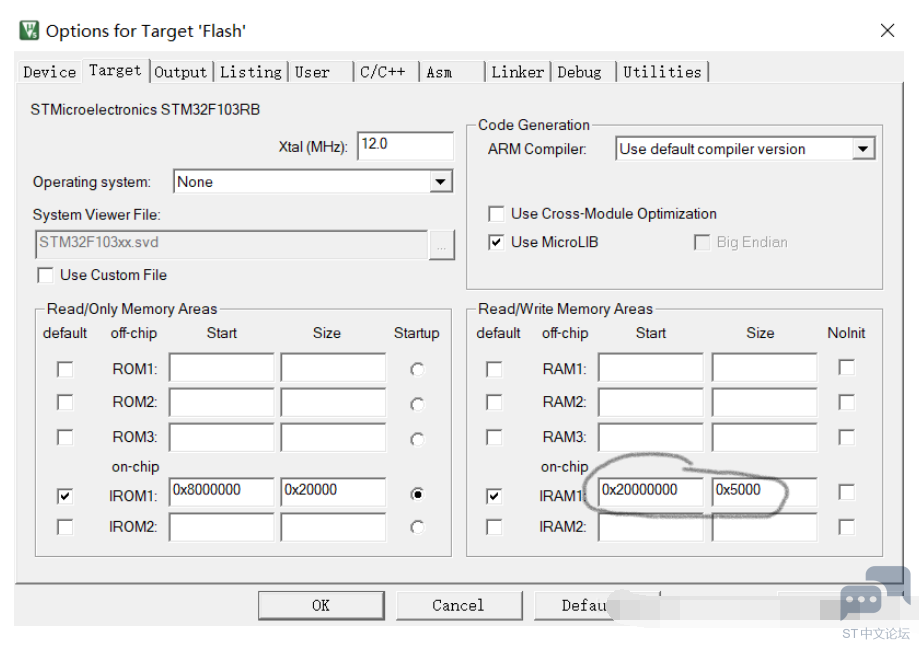Click the Cancel button
919x649 pixels.
(x=458, y=605)
